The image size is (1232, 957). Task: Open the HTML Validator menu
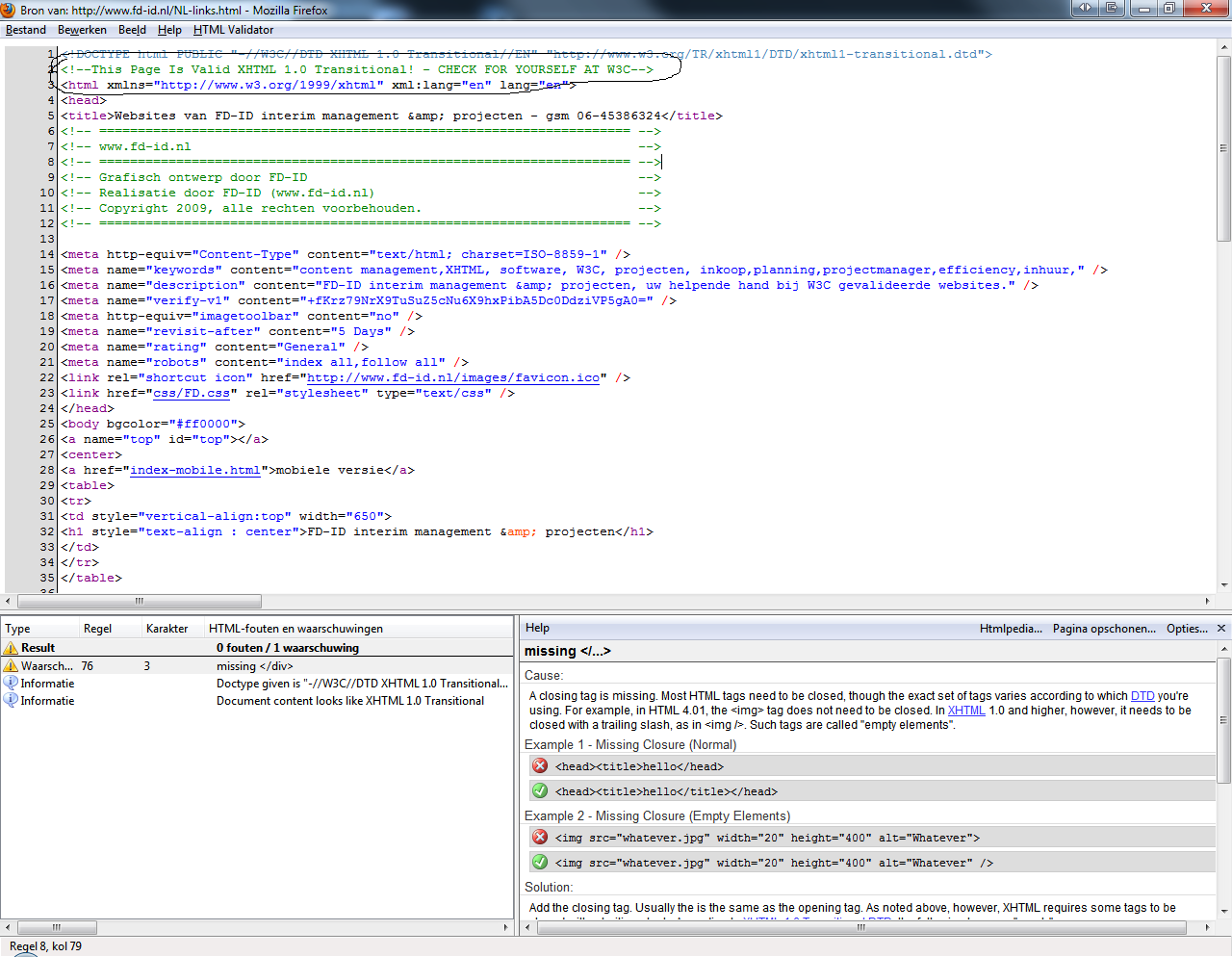(x=233, y=30)
